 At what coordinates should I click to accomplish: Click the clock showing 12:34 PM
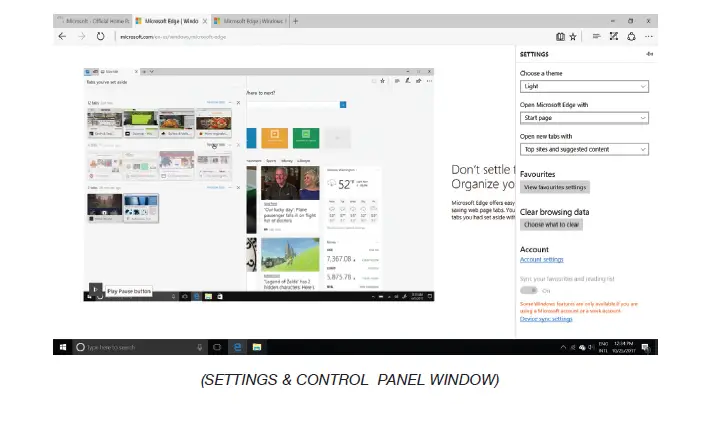[624, 347]
